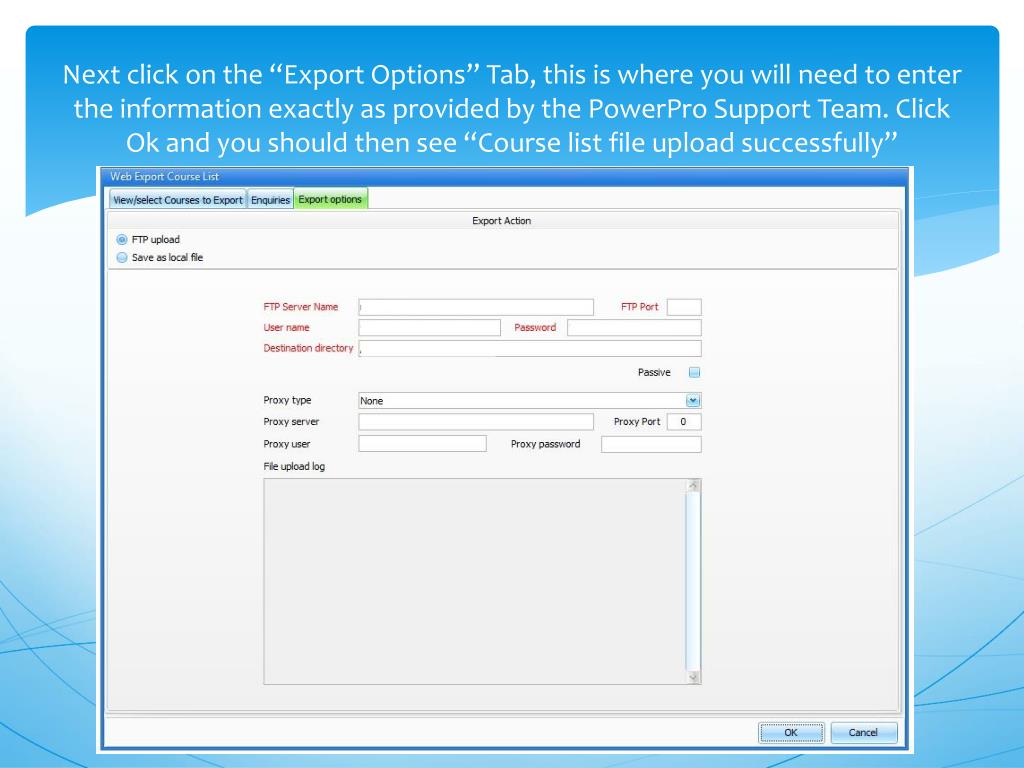
Task: Select Save as local file option
Action: 121,257
